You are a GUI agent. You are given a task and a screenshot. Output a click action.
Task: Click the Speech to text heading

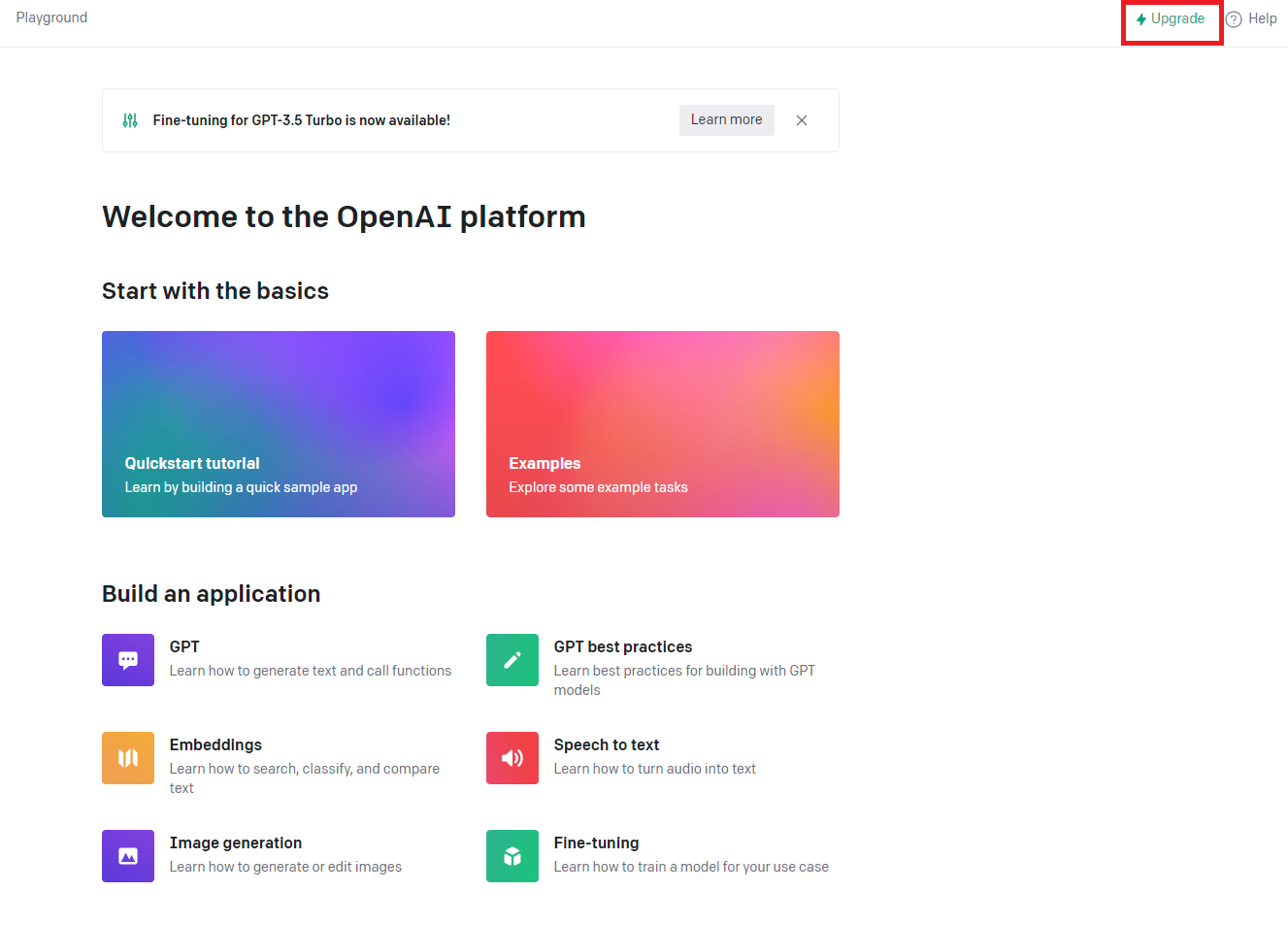tap(607, 744)
